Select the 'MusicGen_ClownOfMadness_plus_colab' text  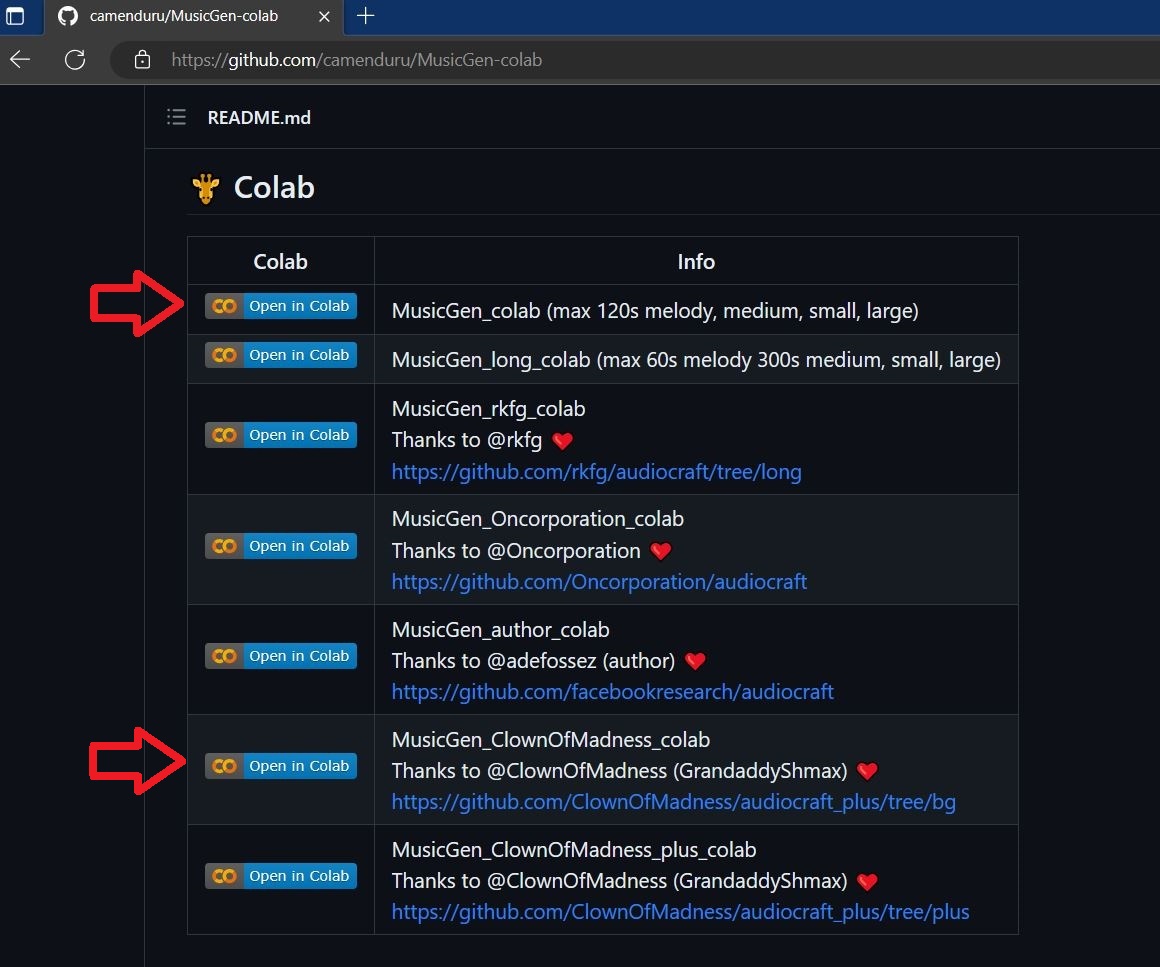[x=574, y=850]
